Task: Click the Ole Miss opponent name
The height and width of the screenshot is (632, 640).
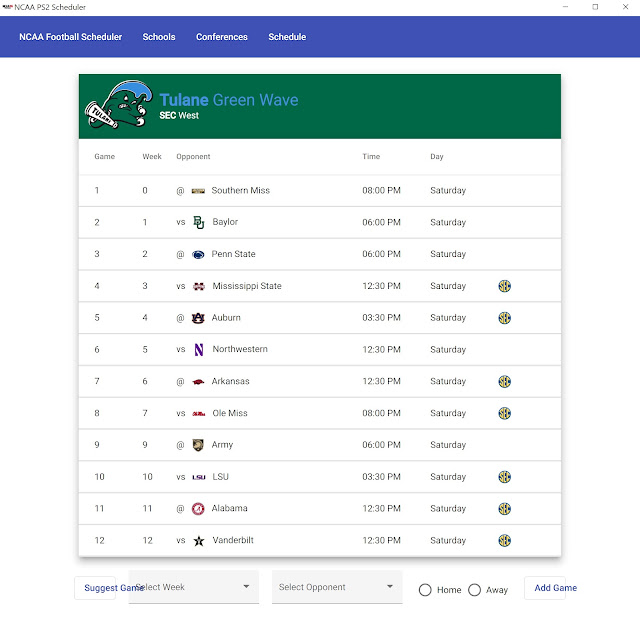Action: click(x=229, y=413)
